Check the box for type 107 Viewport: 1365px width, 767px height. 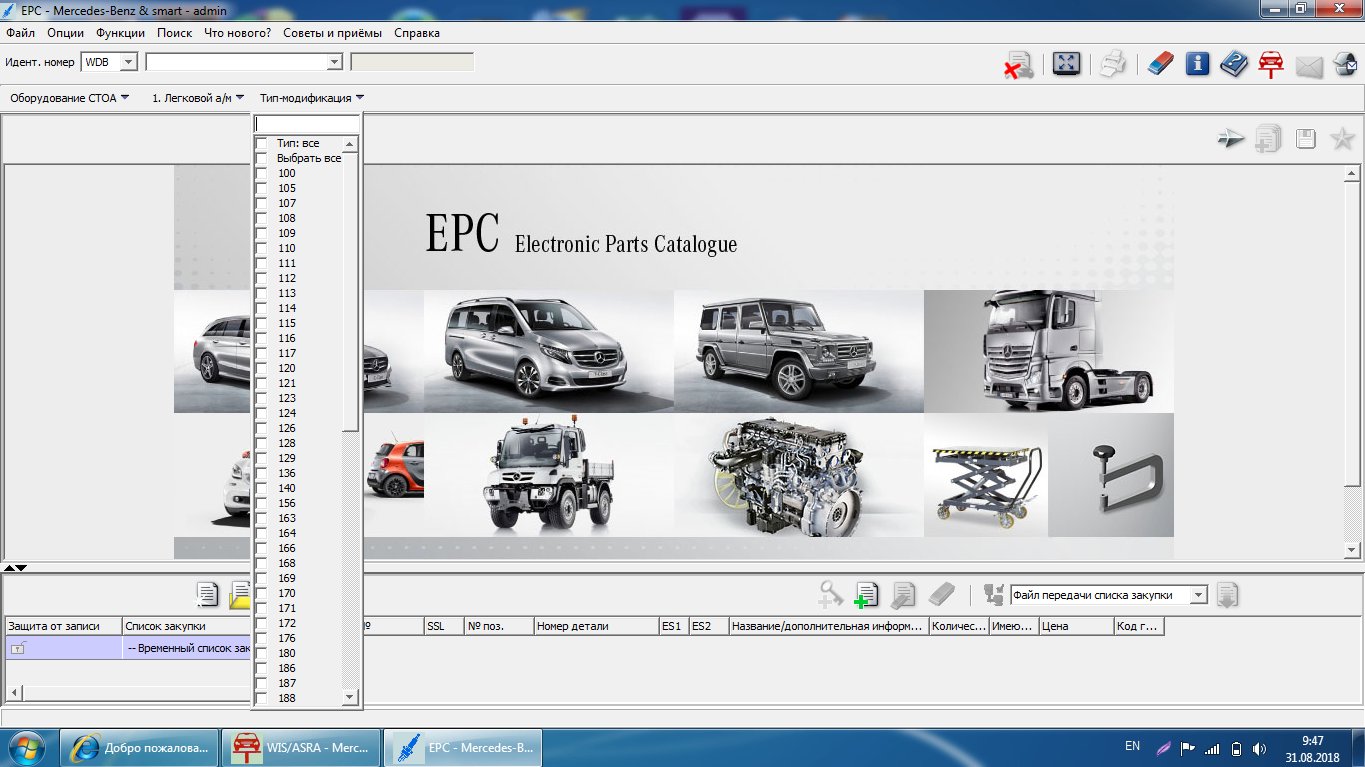tap(262, 204)
